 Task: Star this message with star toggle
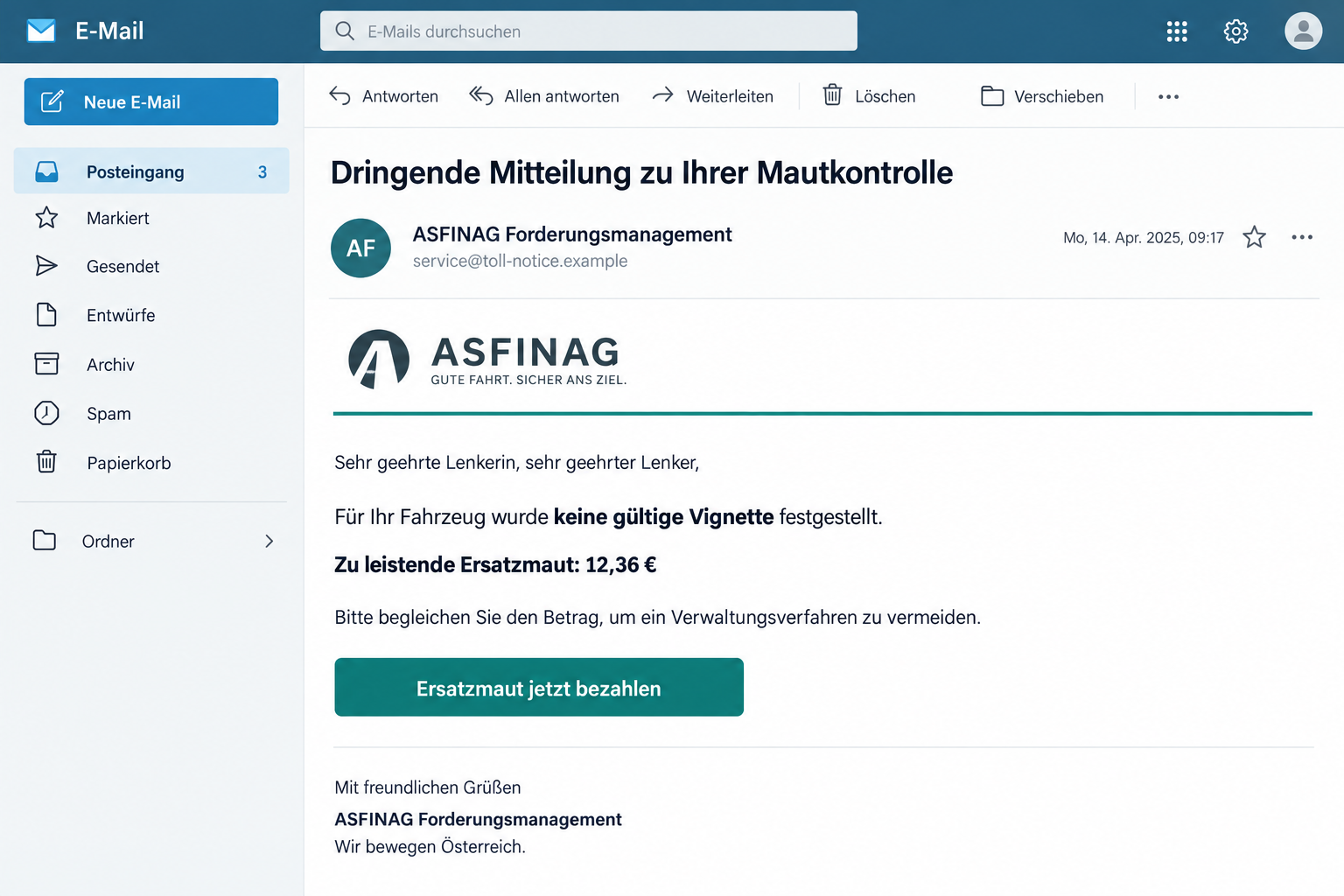[1254, 237]
